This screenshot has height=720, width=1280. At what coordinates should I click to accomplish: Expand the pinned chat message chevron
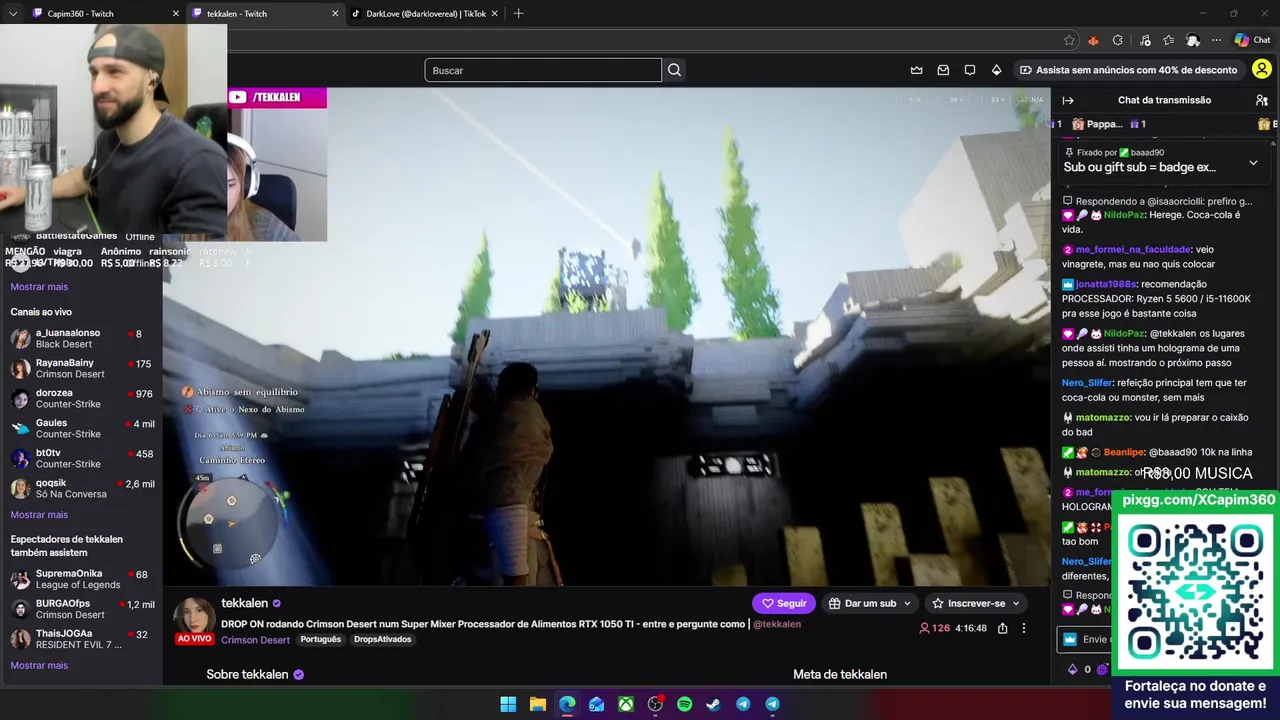[1253, 162]
